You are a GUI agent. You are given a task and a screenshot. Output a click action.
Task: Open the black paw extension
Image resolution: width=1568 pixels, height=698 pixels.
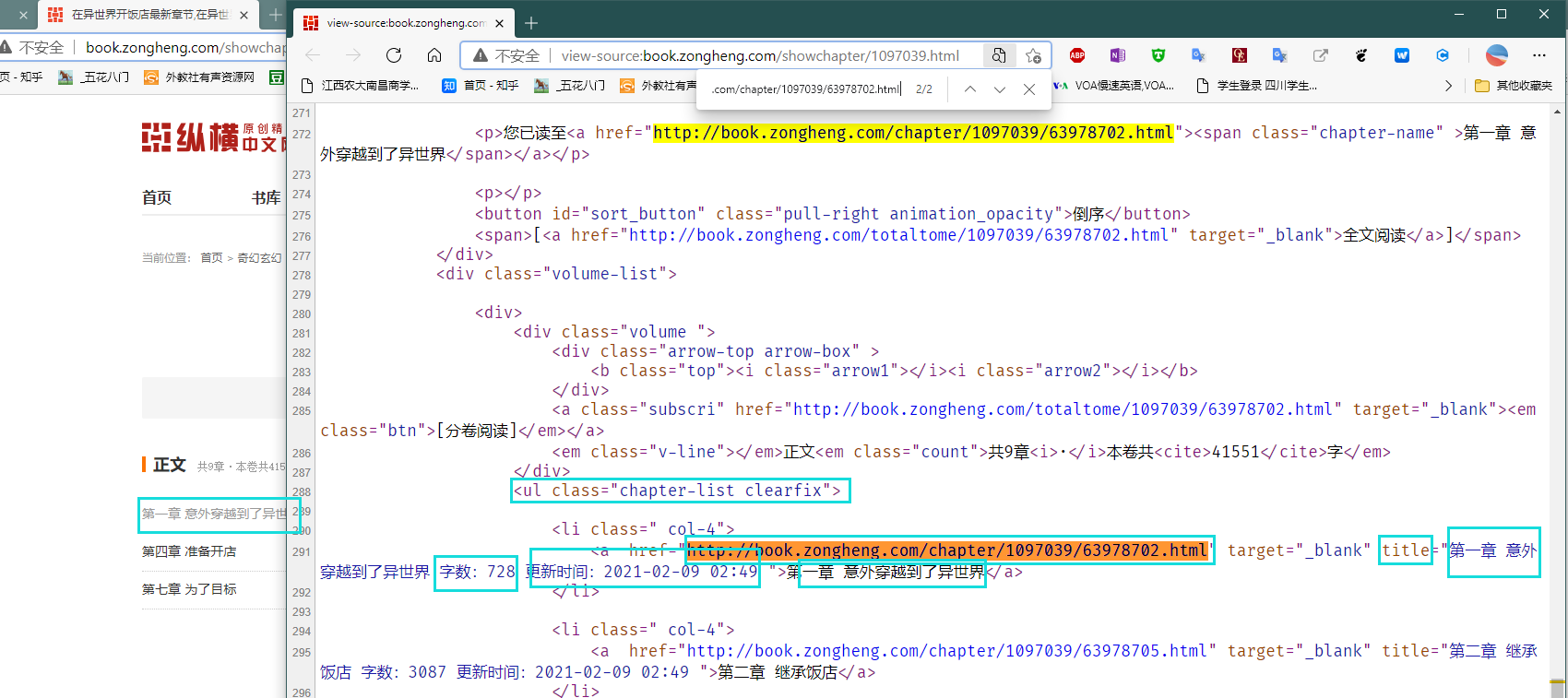click(x=1361, y=55)
